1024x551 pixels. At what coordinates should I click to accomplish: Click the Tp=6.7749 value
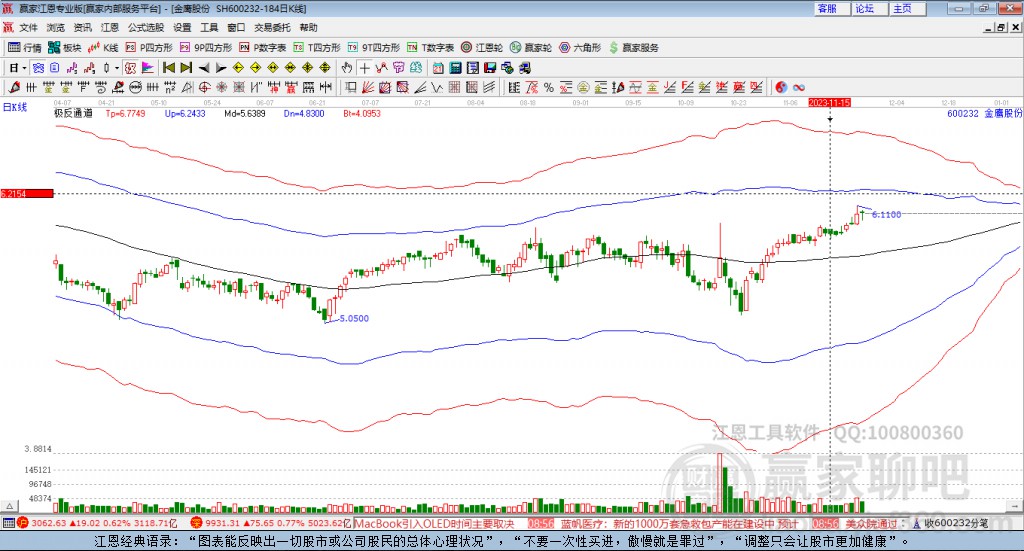tap(125, 114)
